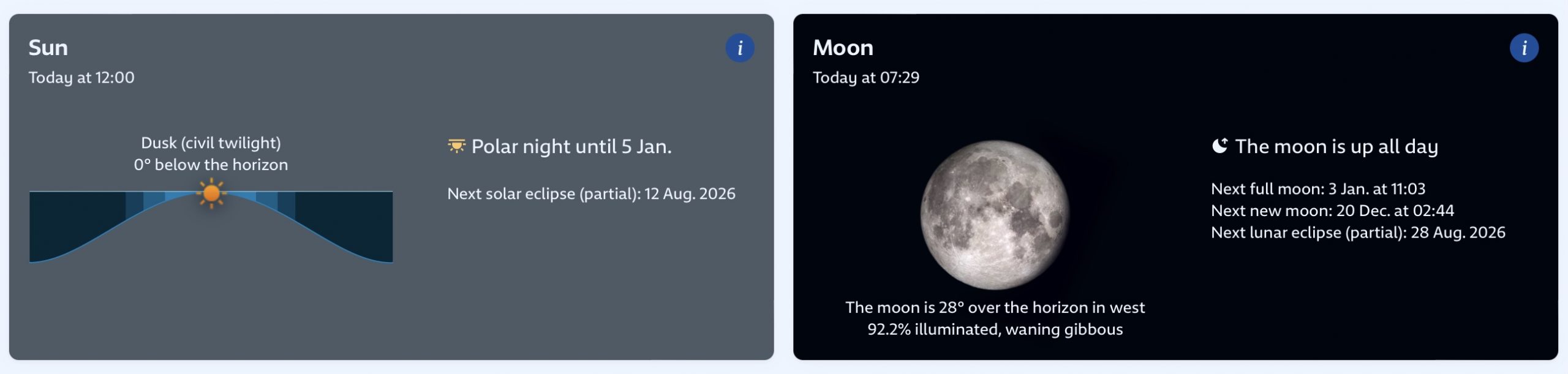Click the '92.2% illuminated, waning gibbous' text
Screen dimensions: 1568x374
[995, 329]
